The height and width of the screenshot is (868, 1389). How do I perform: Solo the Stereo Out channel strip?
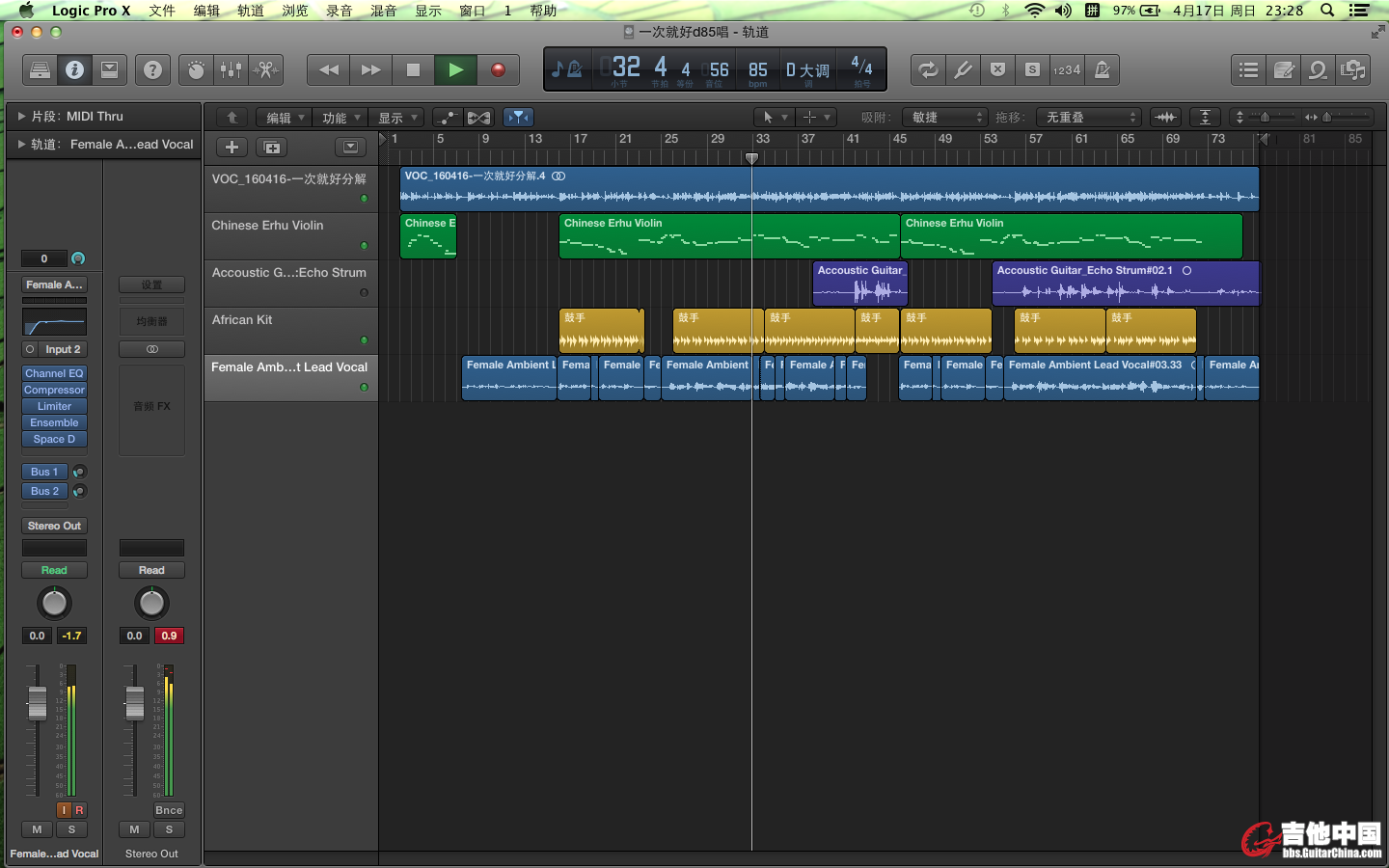click(x=169, y=829)
